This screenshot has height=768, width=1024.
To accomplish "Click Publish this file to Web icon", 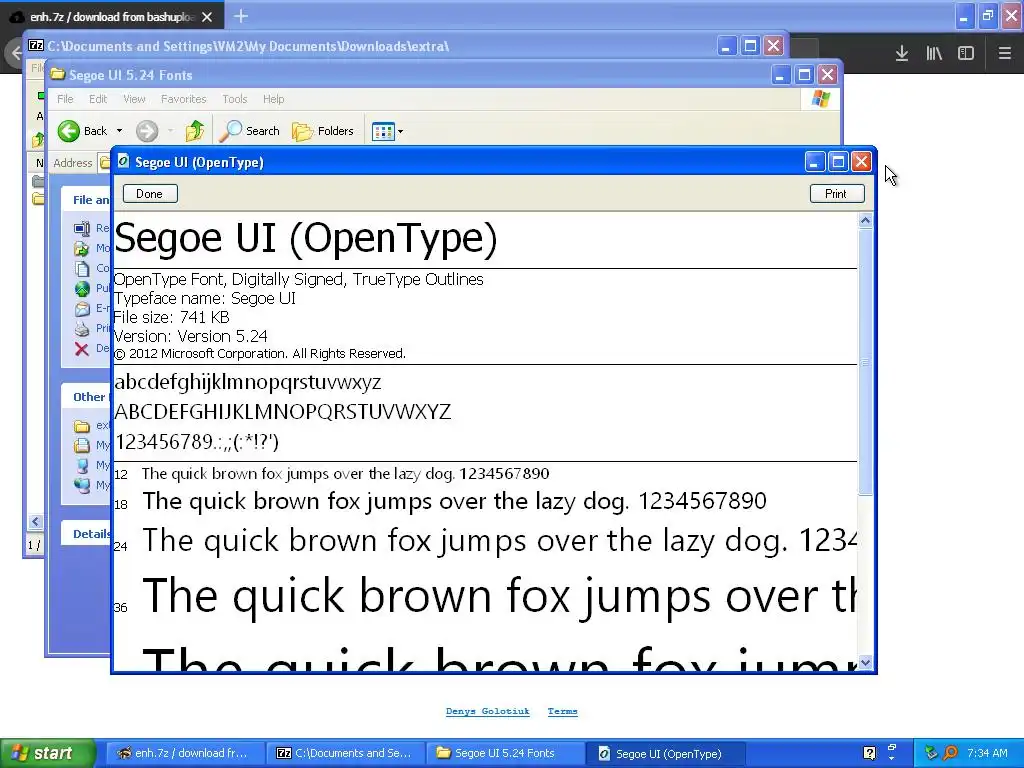I will (x=82, y=288).
